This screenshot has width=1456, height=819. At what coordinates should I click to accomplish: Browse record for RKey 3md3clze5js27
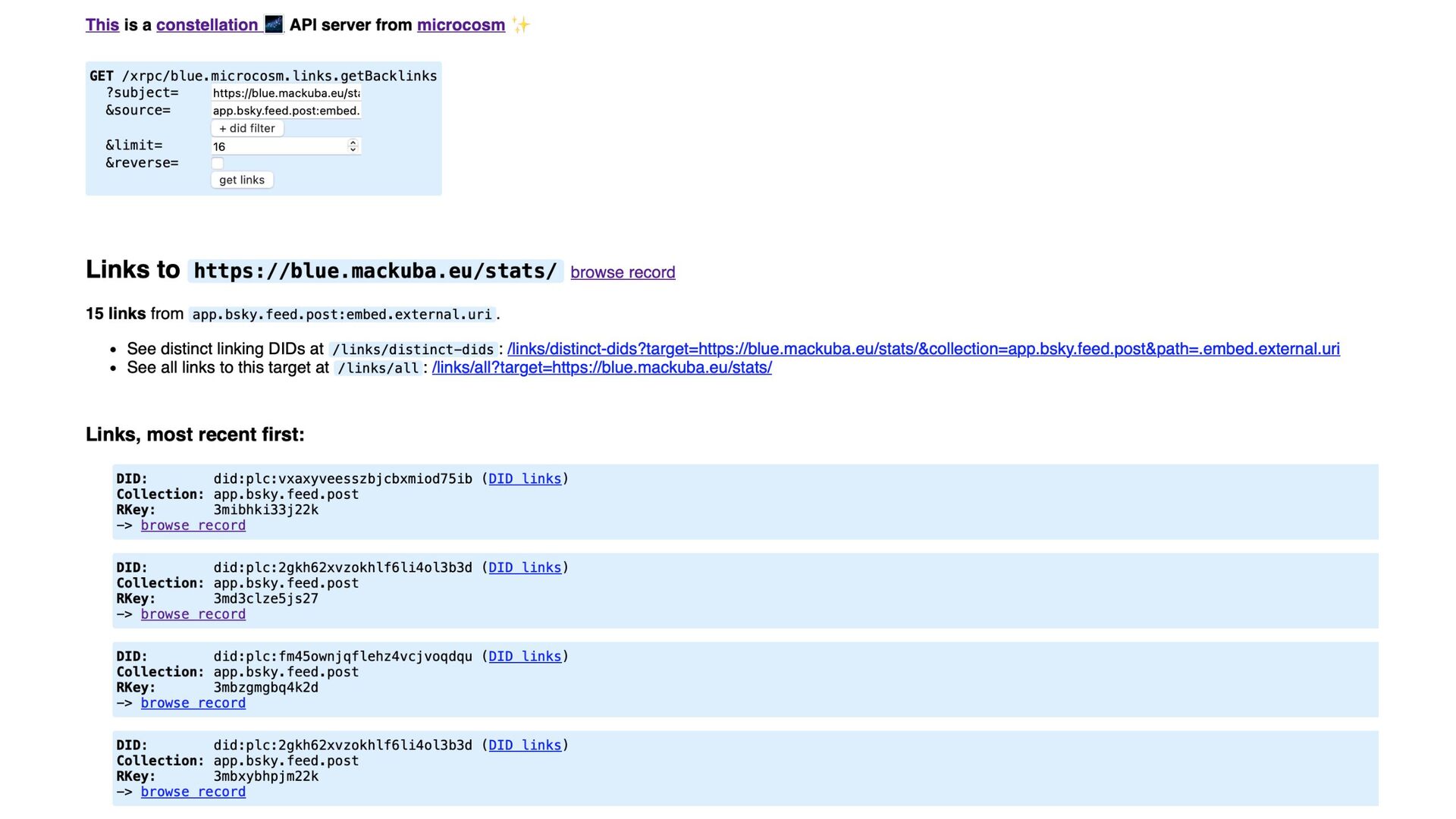193,614
